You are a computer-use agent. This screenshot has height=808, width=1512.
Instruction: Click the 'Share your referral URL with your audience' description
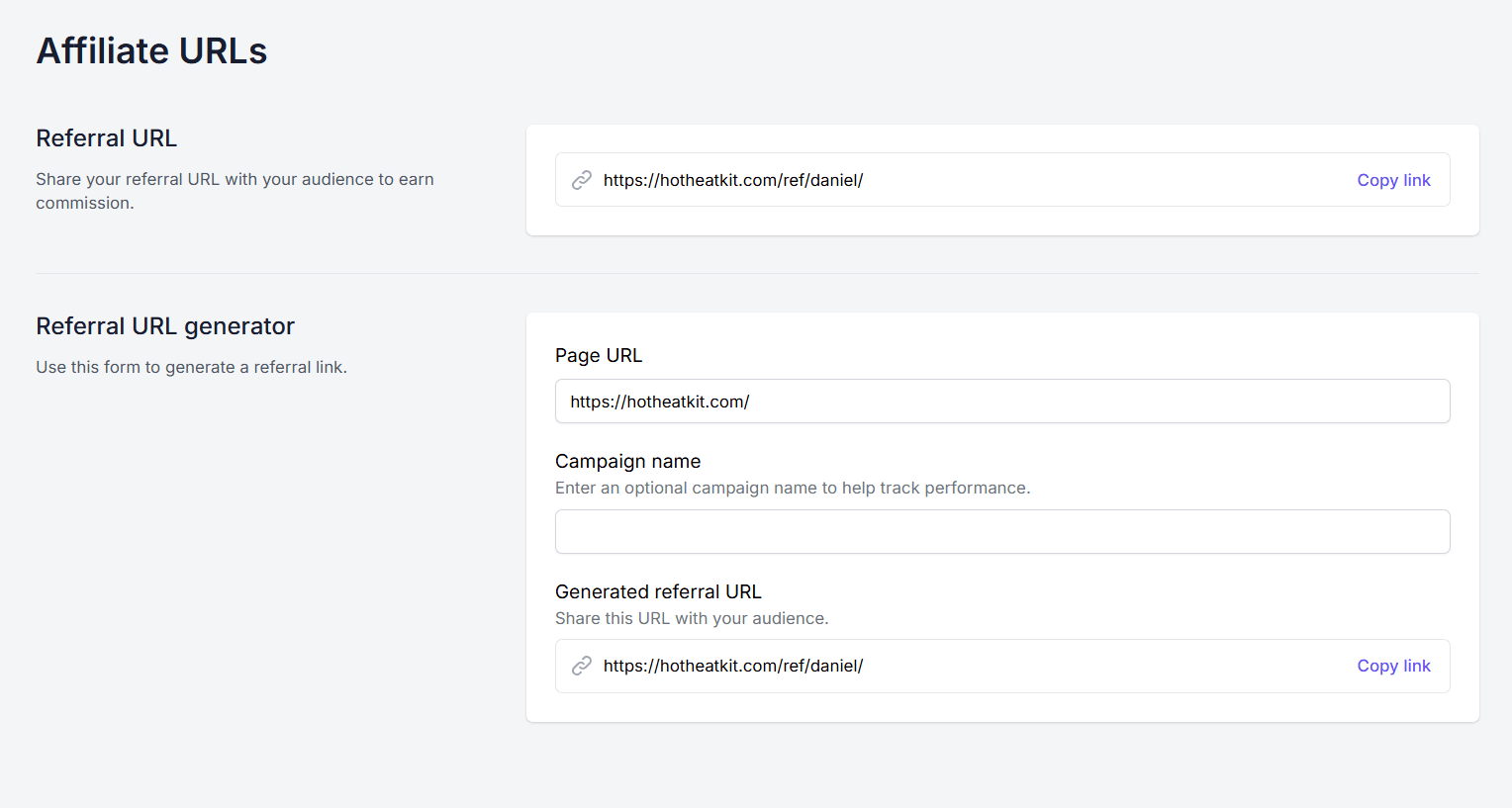coord(235,180)
